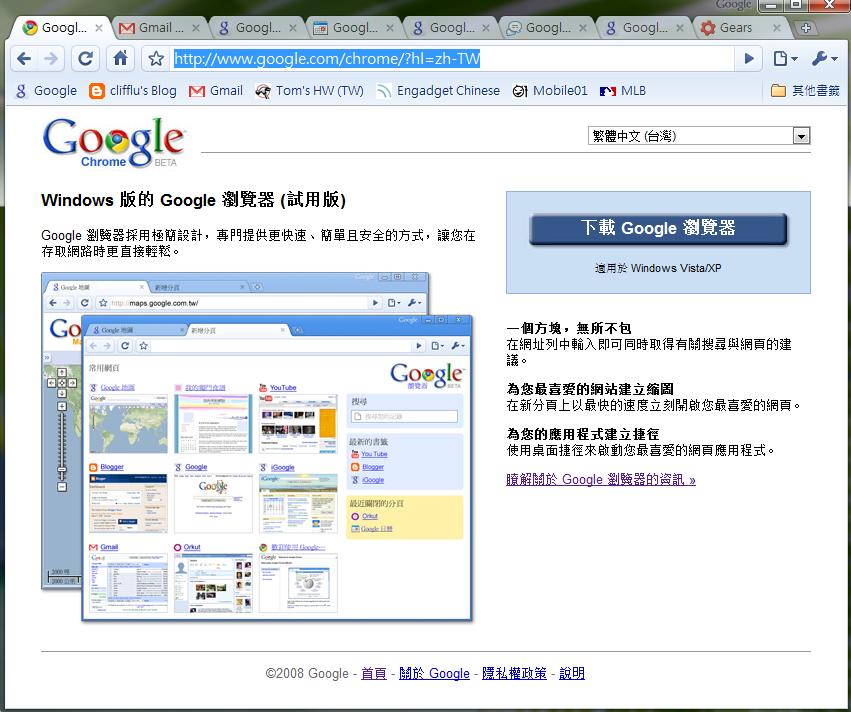Close the Google Talk chat tab

pyautogui.click(x=583, y=28)
